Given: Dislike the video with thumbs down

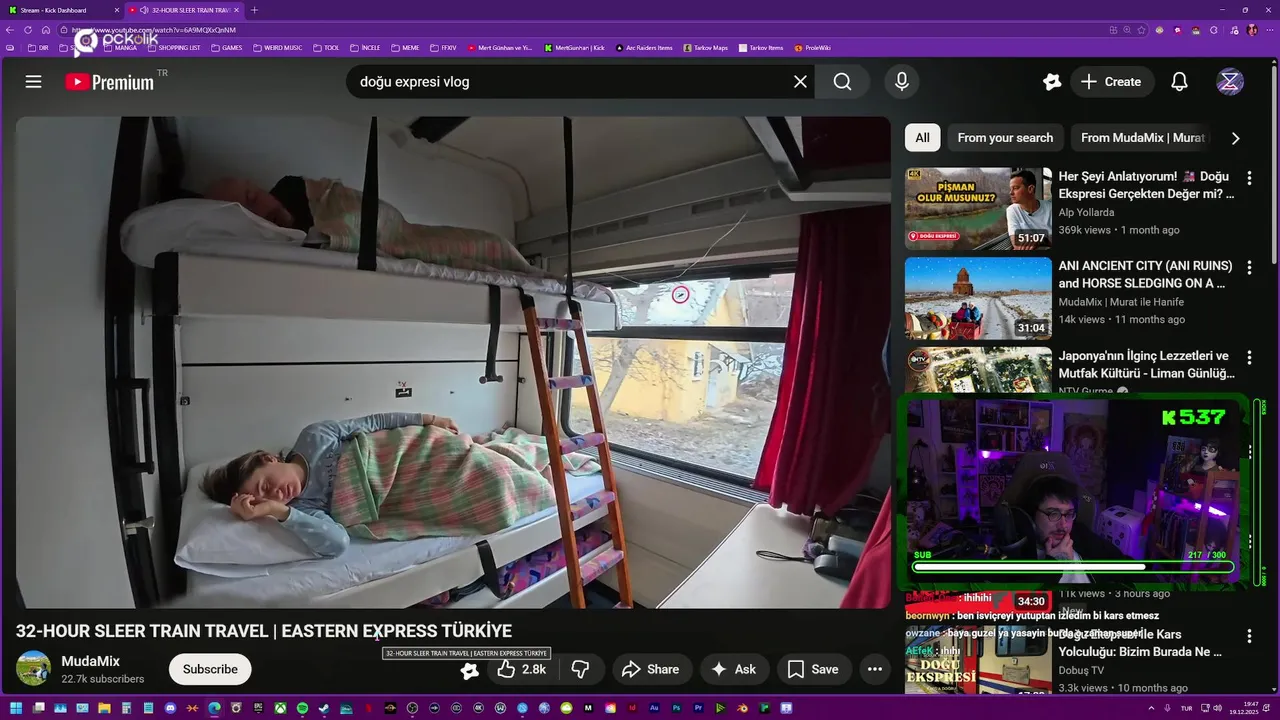Looking at the screenshot, I should point(580,669).
